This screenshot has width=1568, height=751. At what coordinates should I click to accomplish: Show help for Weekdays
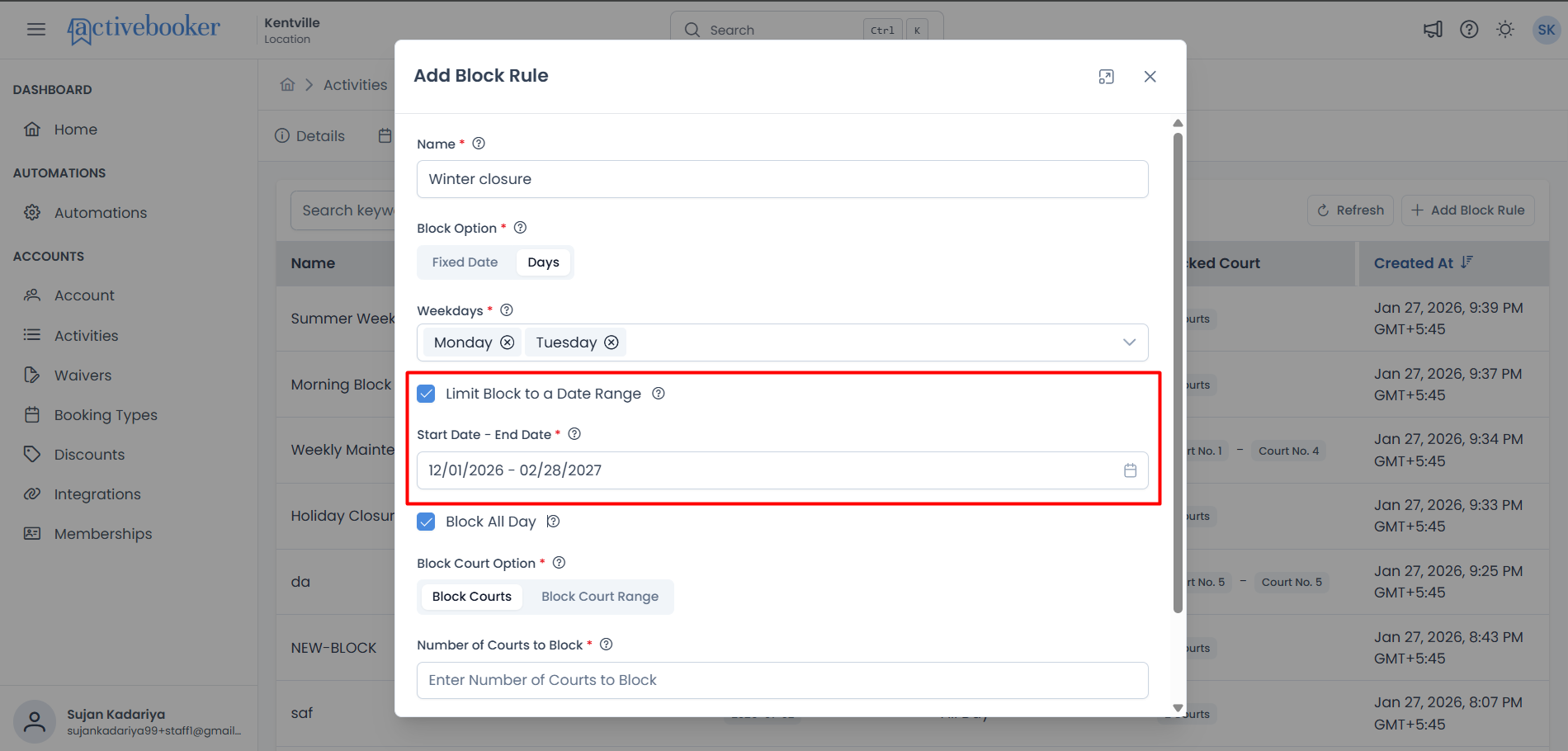507,310
